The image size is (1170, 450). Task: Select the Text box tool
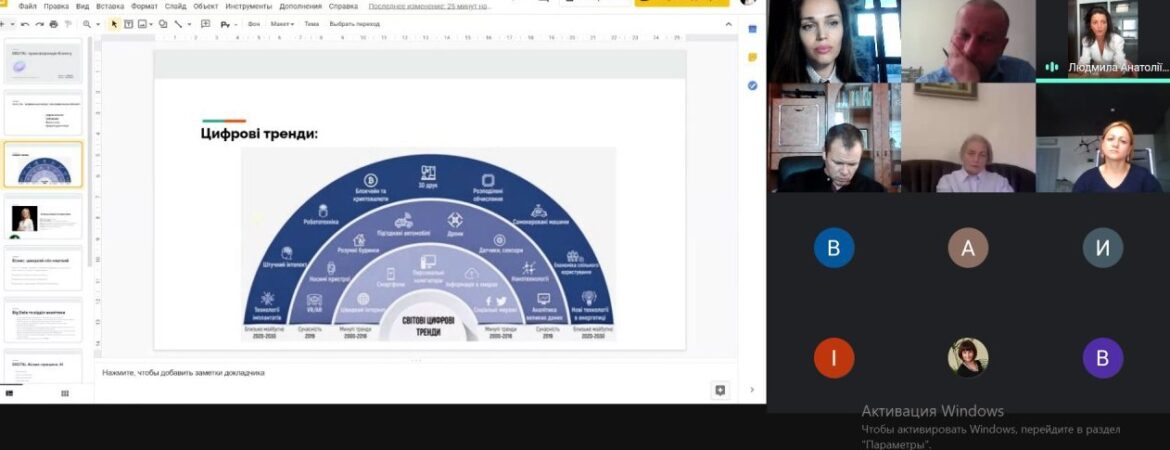[x=128, y=24]
